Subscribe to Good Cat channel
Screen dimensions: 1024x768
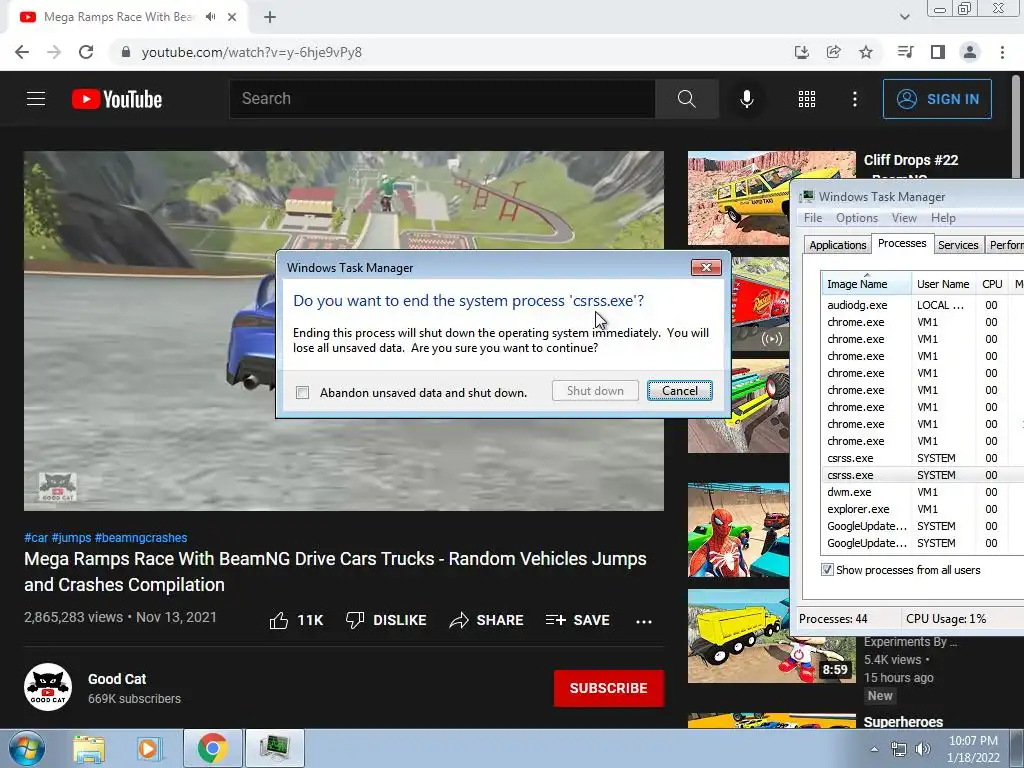point(609,688)
